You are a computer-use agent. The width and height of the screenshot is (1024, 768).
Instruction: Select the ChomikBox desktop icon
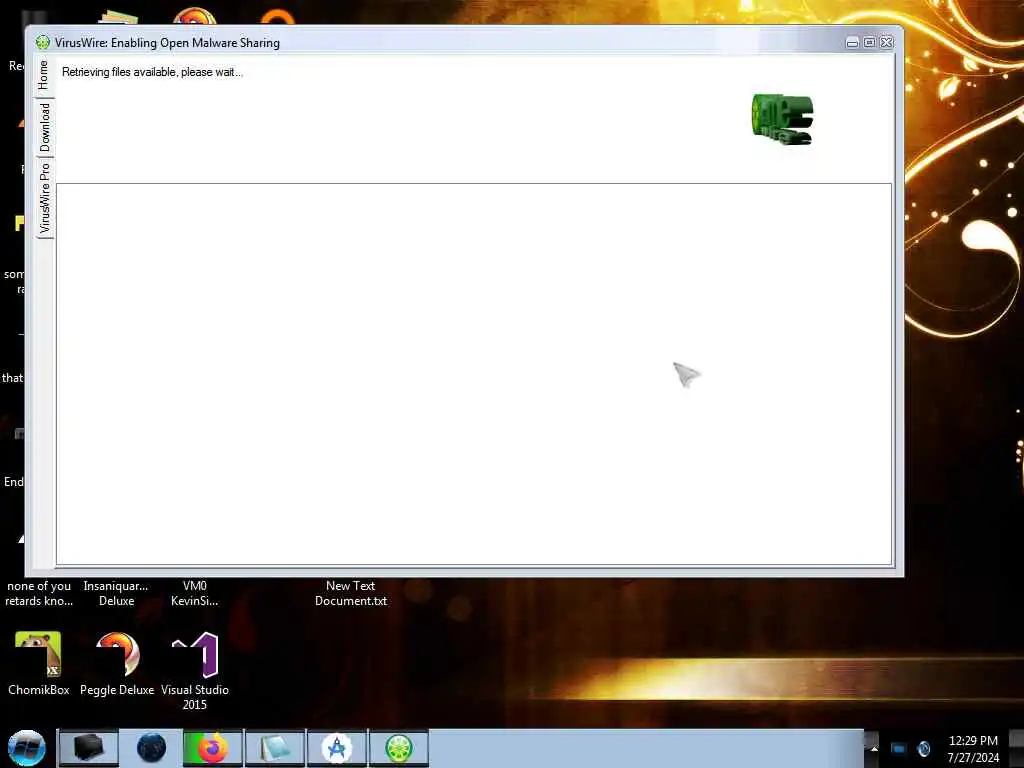coord(39,664)
